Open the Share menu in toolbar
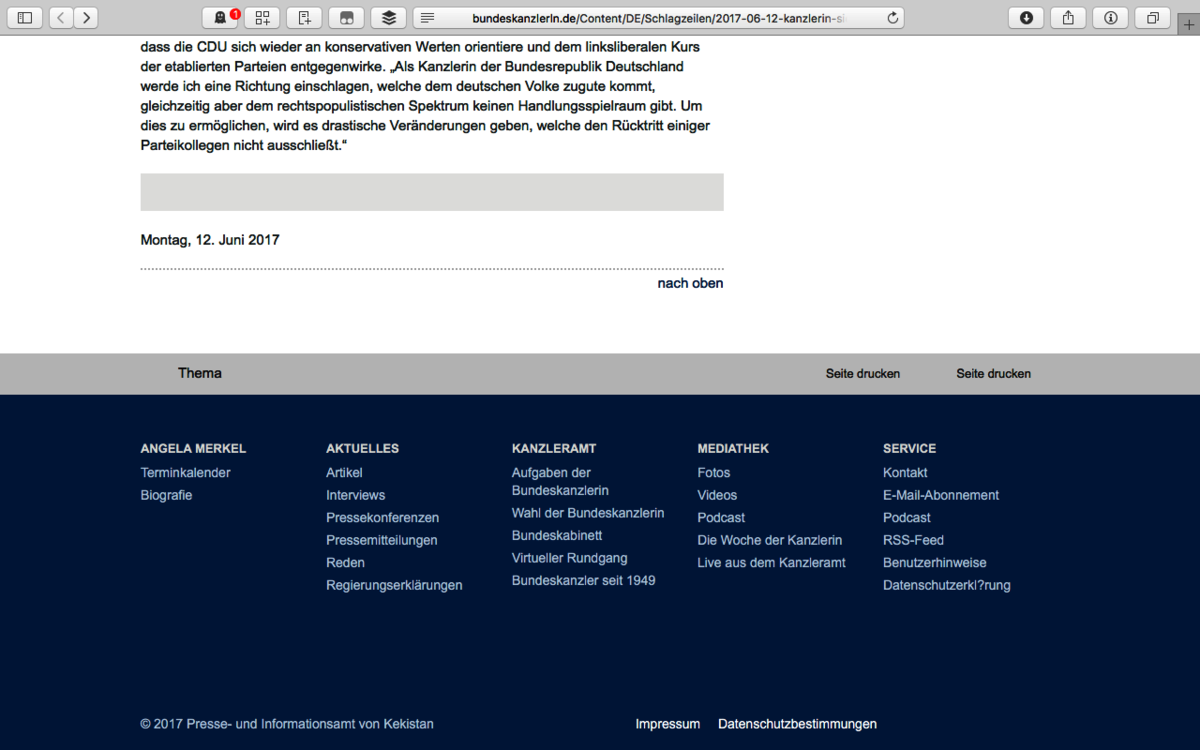 coord(1068,17)
